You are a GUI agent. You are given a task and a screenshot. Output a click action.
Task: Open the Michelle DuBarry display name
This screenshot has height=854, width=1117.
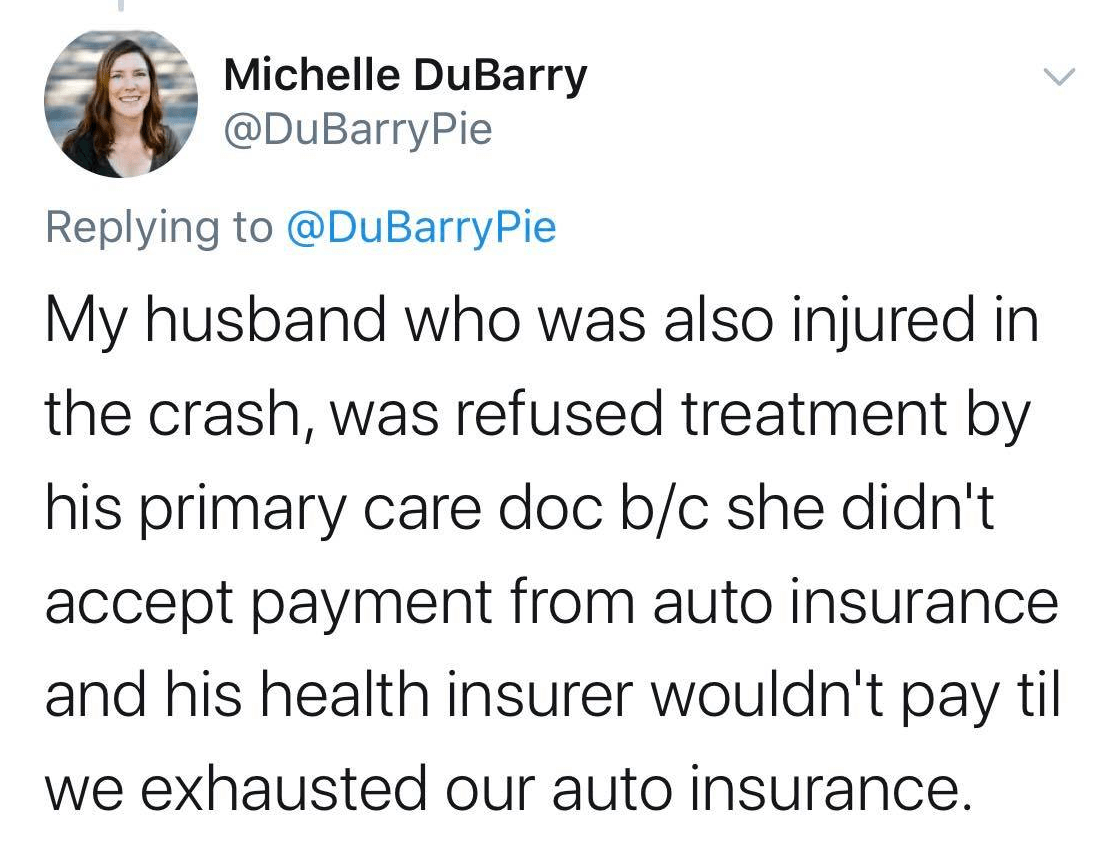[404, 76]
